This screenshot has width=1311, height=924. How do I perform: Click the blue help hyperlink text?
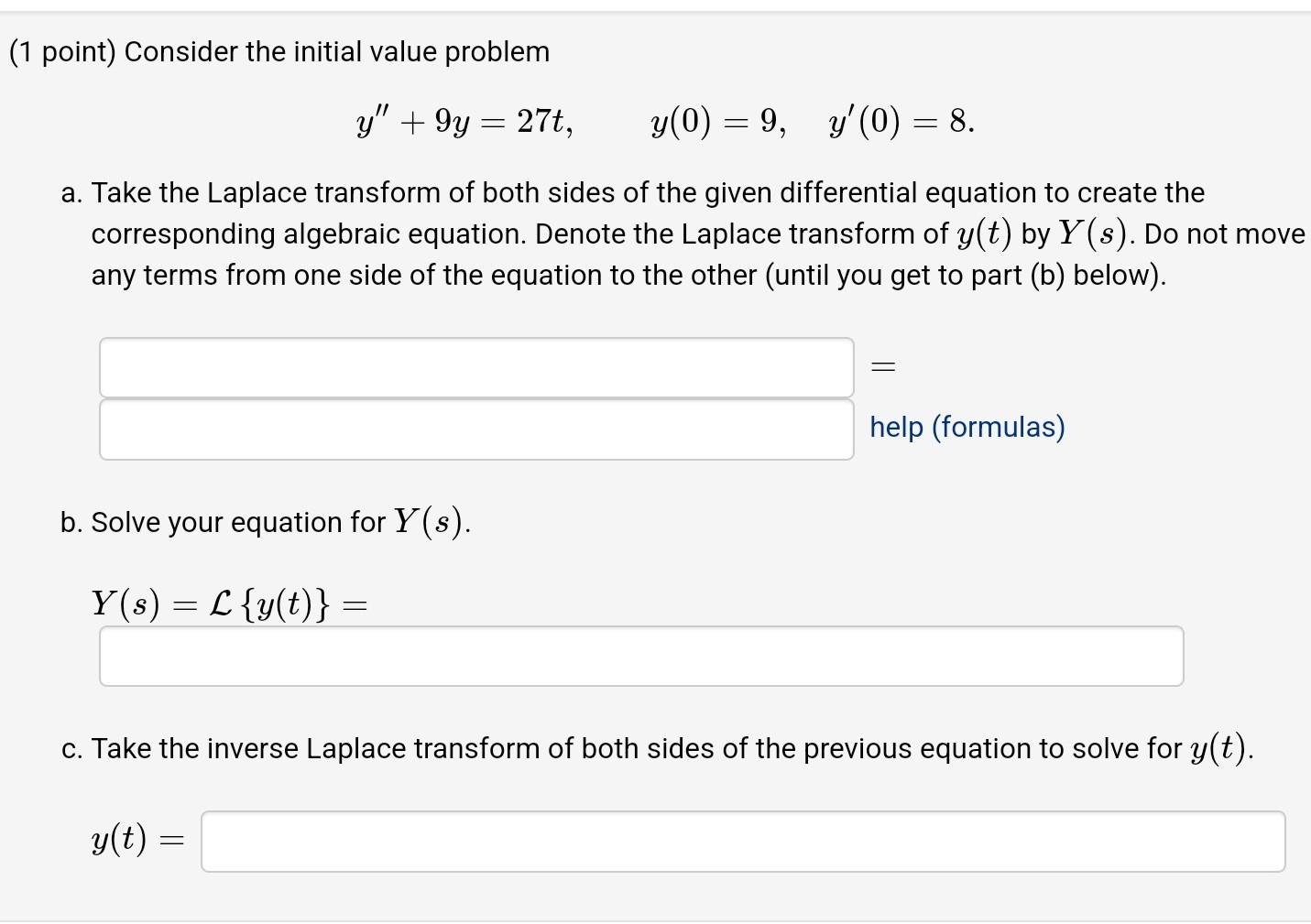[967, 427]
